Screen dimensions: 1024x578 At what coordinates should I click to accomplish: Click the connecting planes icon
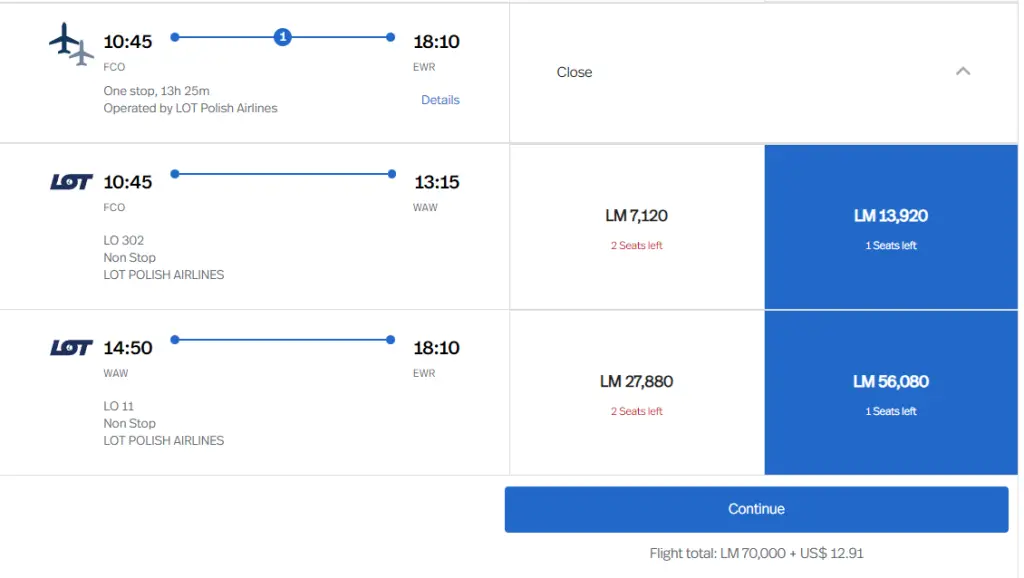coord(71,44)
